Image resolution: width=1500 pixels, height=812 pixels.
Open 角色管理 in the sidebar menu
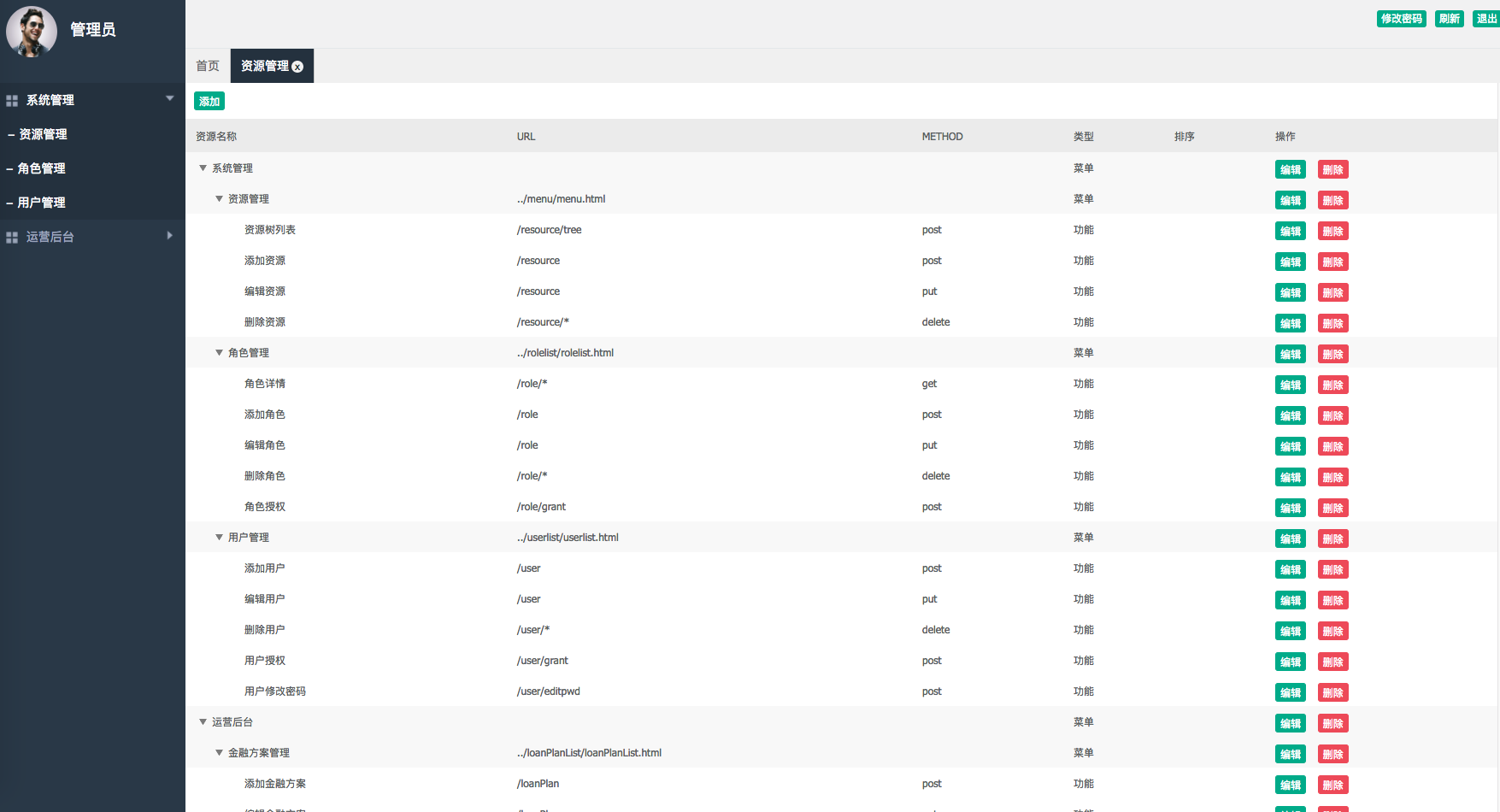pos(41,168)
